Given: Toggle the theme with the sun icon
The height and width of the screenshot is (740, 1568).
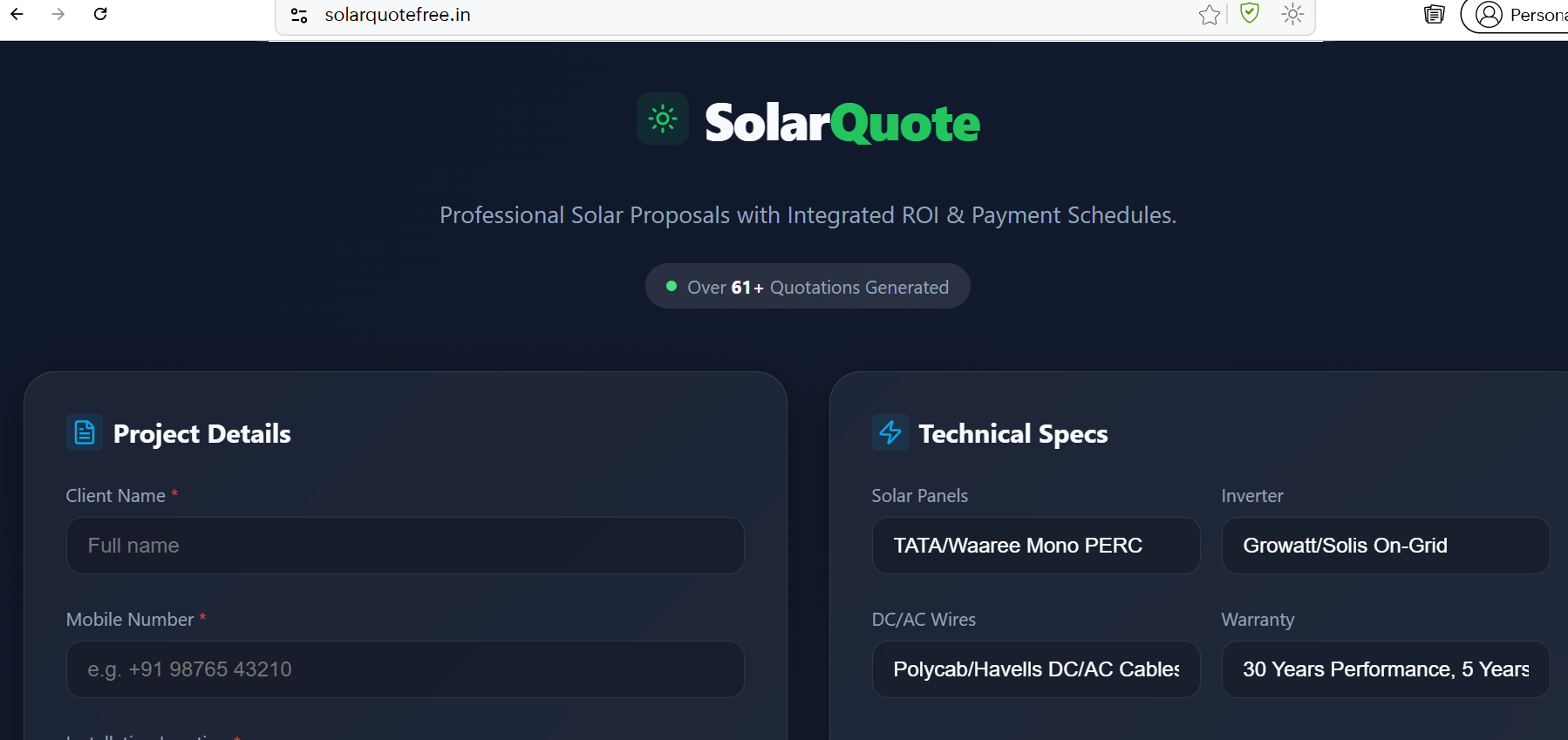Looking at the screenshot, I should point(1292,14).
